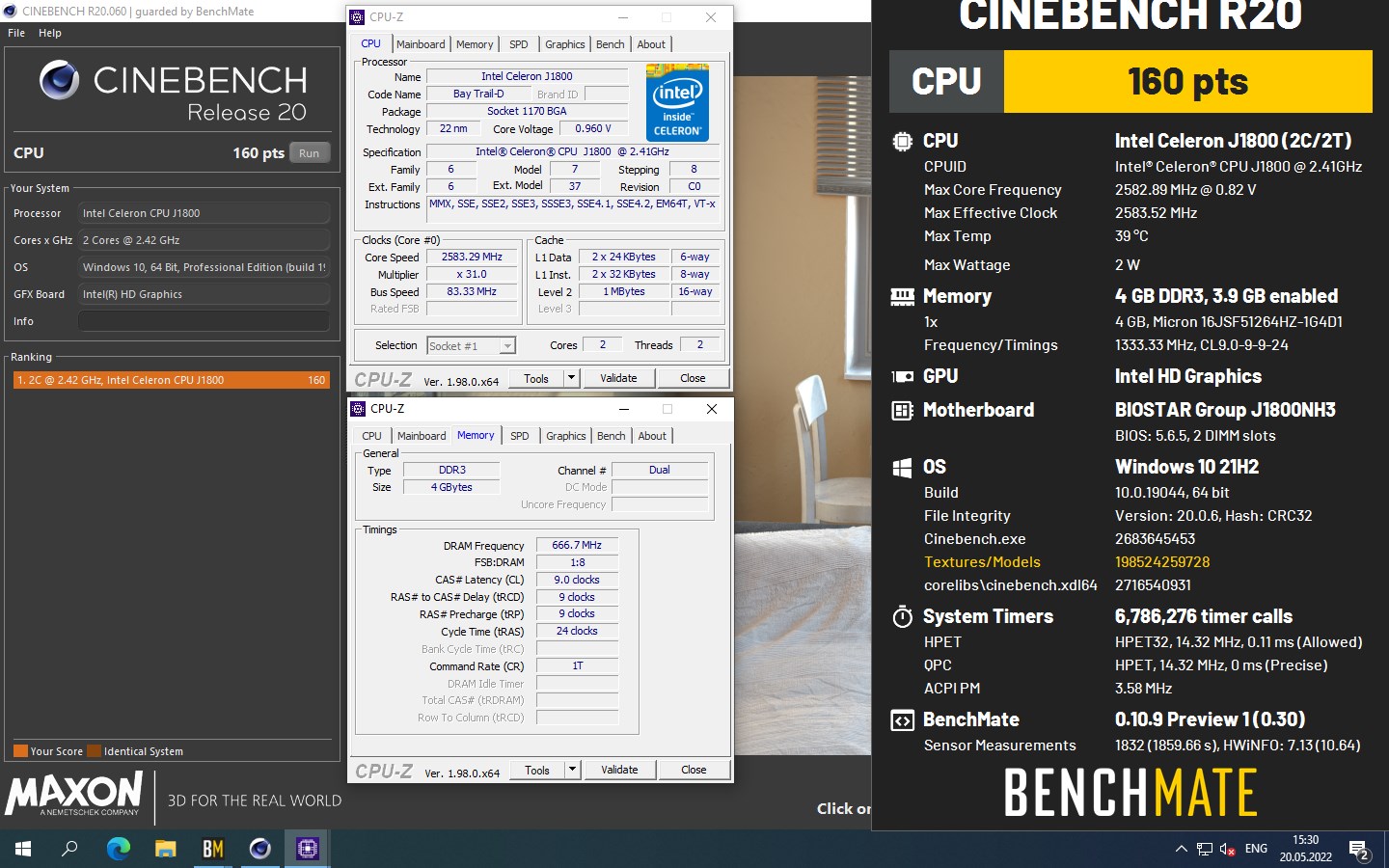Screen dimensions: 1389x868
Task: Click CAS# Latency 9.0 clocks value
Action: click(x=577, y=580)
